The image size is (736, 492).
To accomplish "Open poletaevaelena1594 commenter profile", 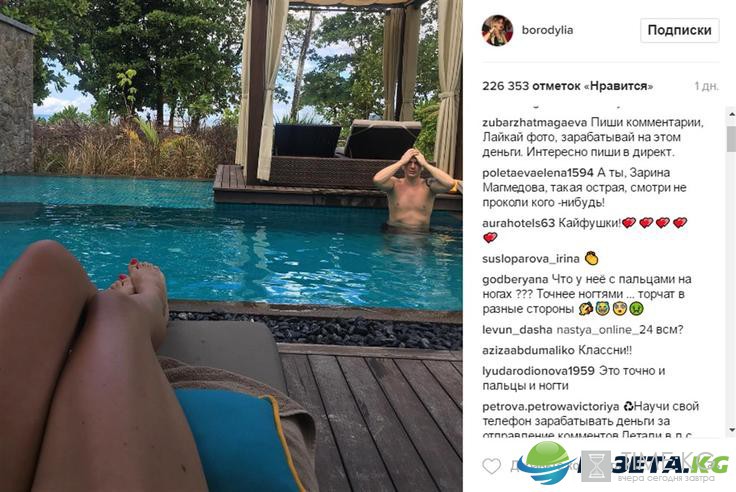I will 538,173.
